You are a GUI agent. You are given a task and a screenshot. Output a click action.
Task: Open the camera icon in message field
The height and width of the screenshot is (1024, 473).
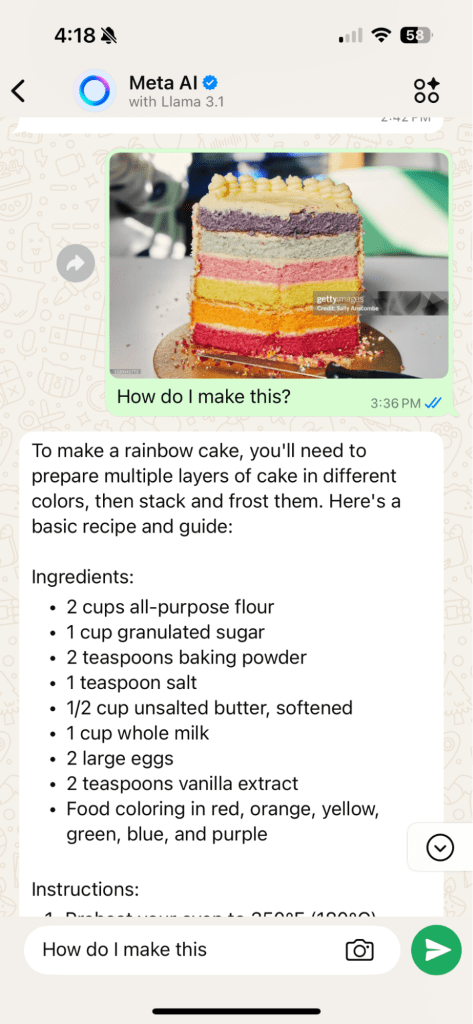[x=359, y=949]
